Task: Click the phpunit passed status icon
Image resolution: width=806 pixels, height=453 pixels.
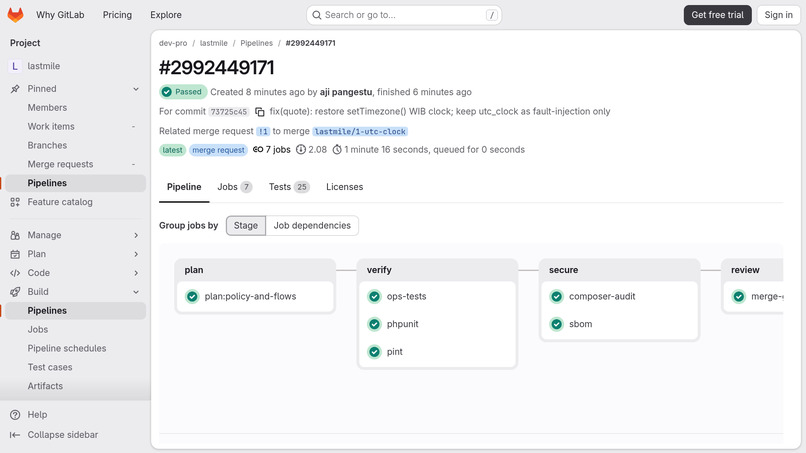Action: point(374,324)
